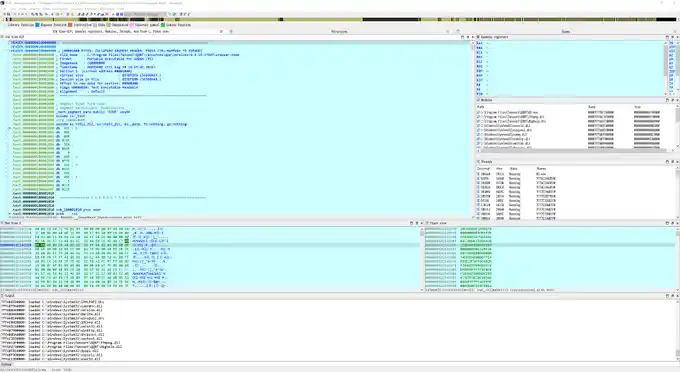Click the red X terminate icon in toolbar

(x=107, y=14)
